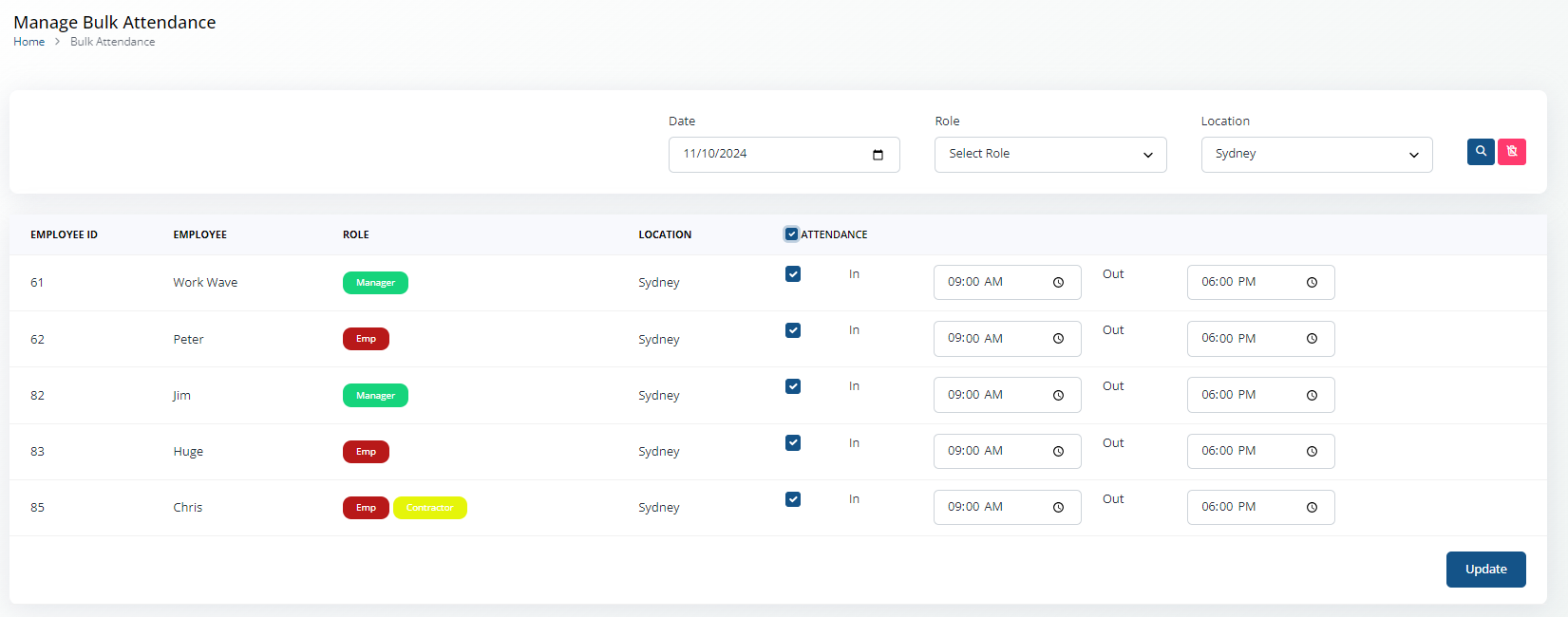
Task: Open clock picker for Peter Out time
Action: click(x=1312, y=339)
